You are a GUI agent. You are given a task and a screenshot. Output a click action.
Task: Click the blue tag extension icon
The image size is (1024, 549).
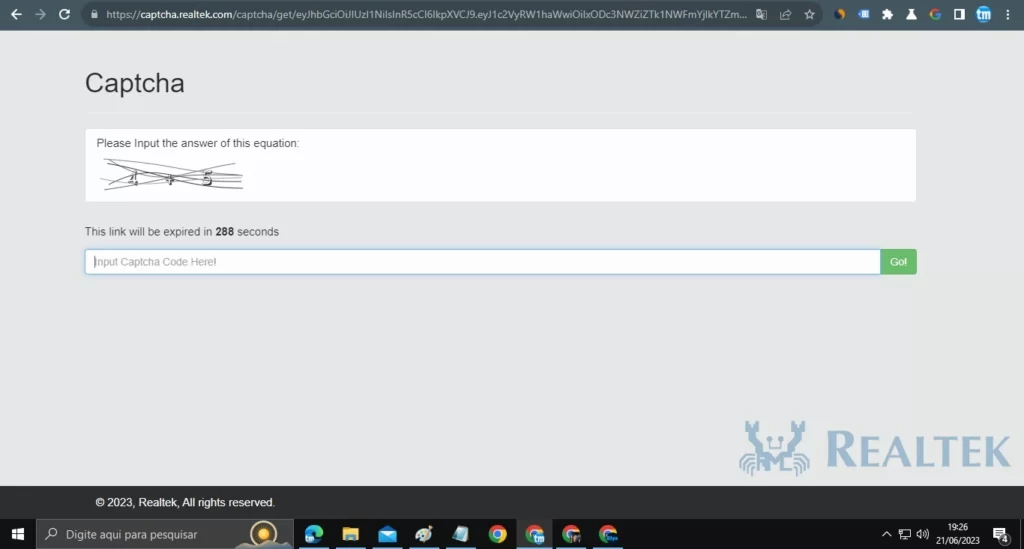click(864, 14)
